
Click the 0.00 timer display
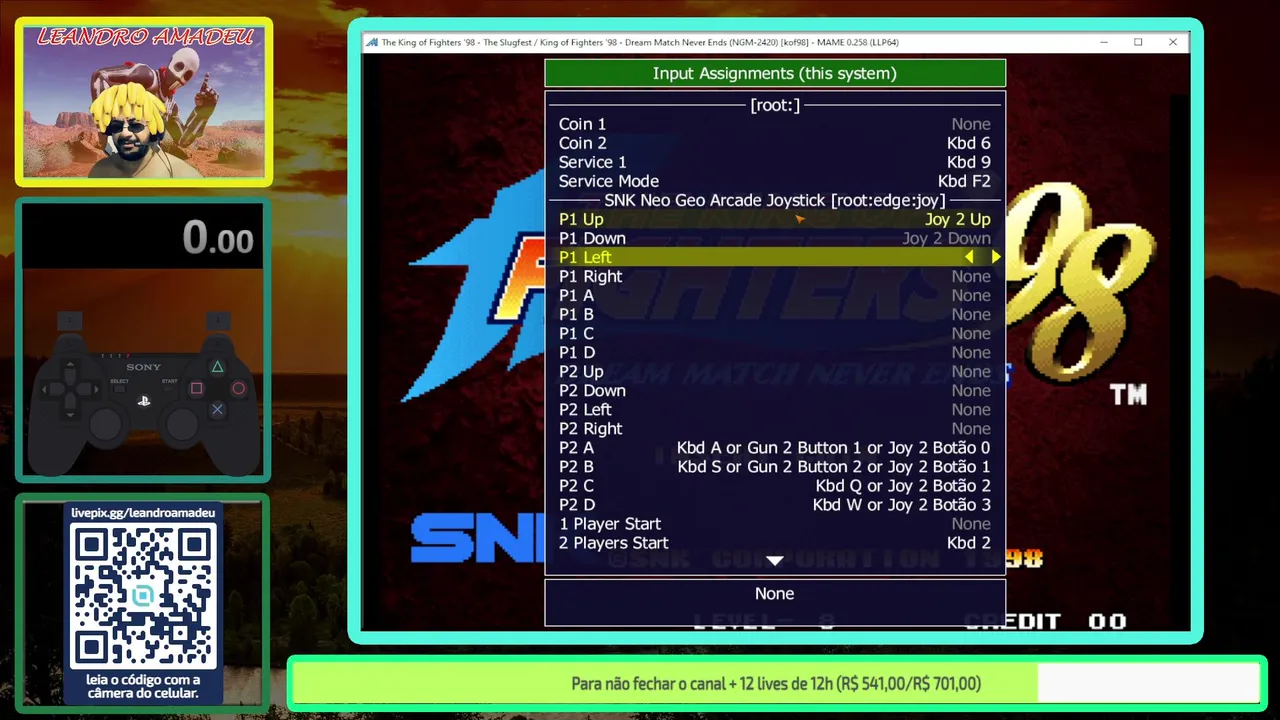click(218, 238)
